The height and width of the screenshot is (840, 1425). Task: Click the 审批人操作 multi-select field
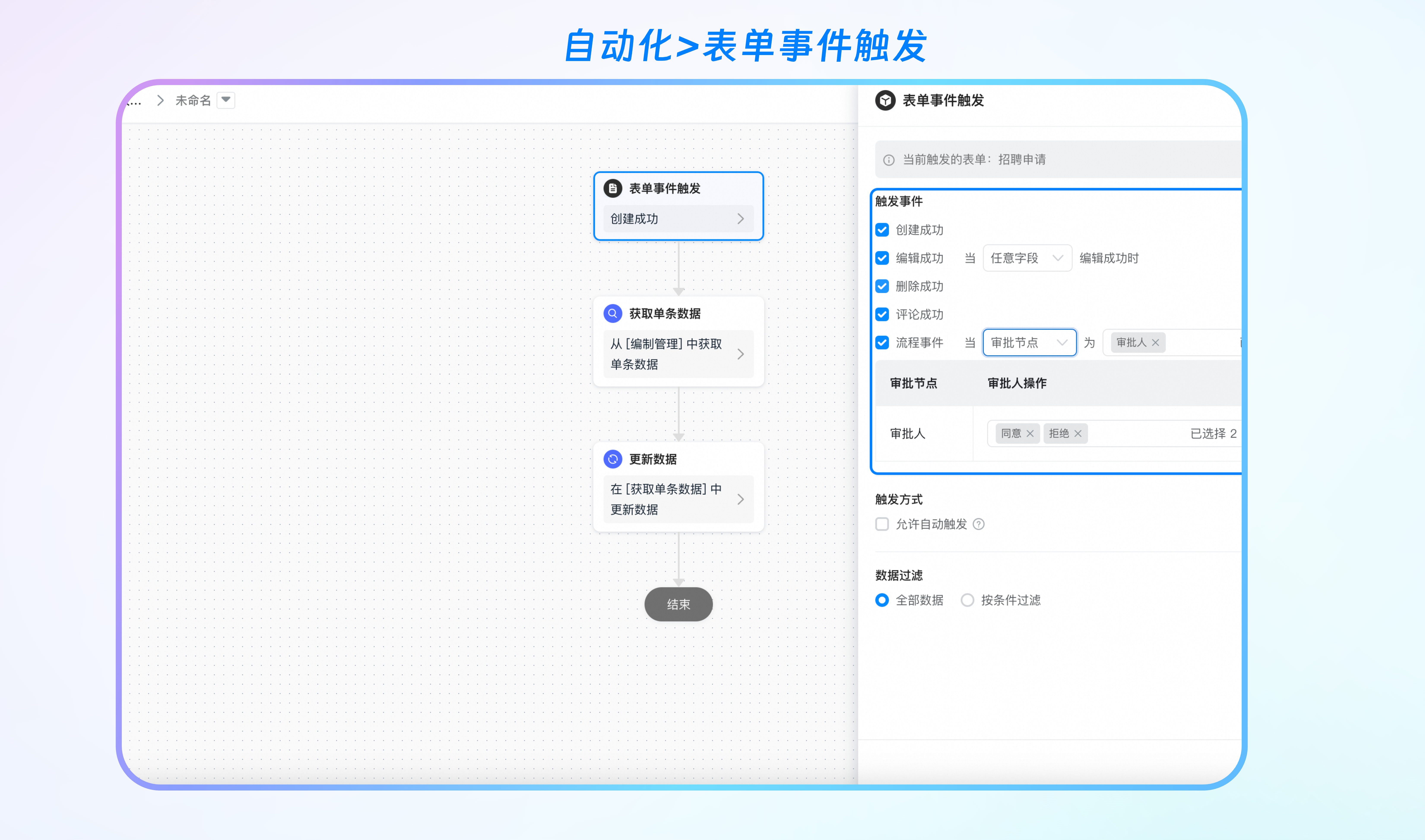[x=1114, y=434]
